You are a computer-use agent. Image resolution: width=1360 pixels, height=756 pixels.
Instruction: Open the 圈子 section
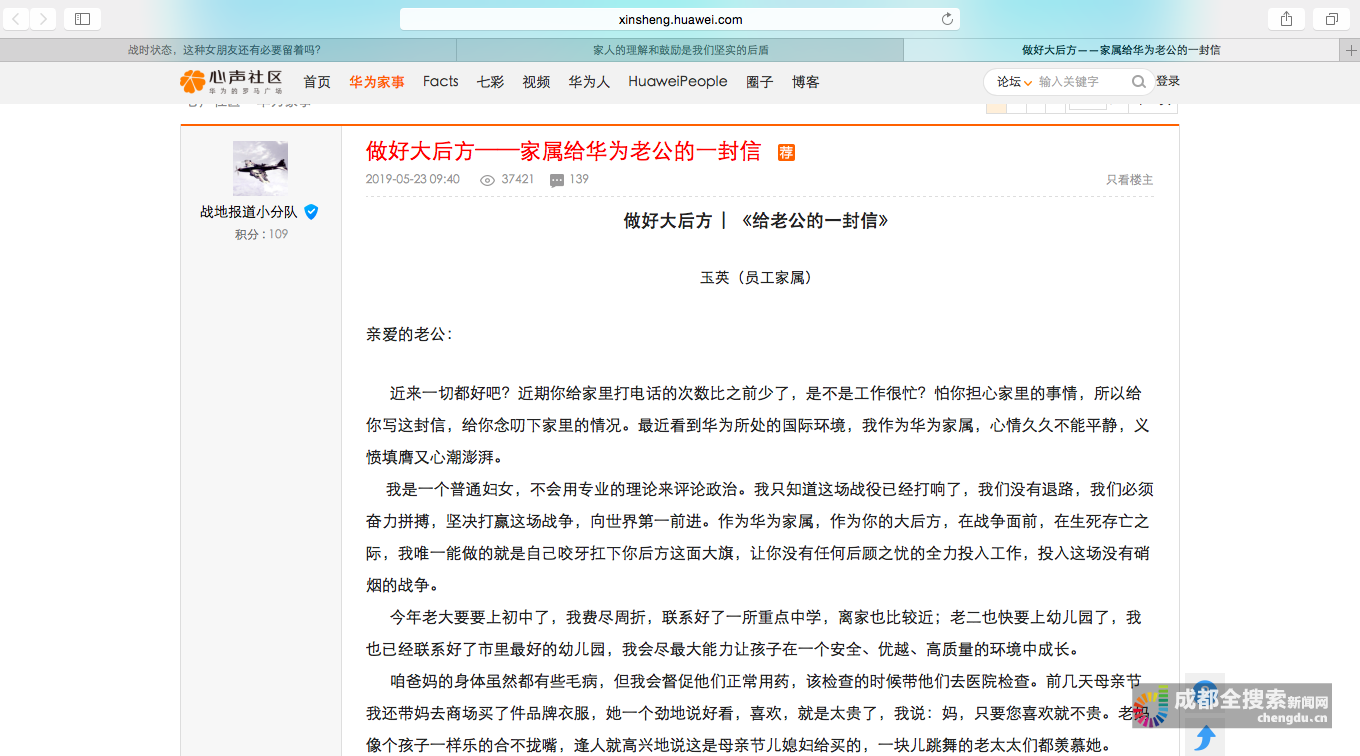tap(760, 82)
